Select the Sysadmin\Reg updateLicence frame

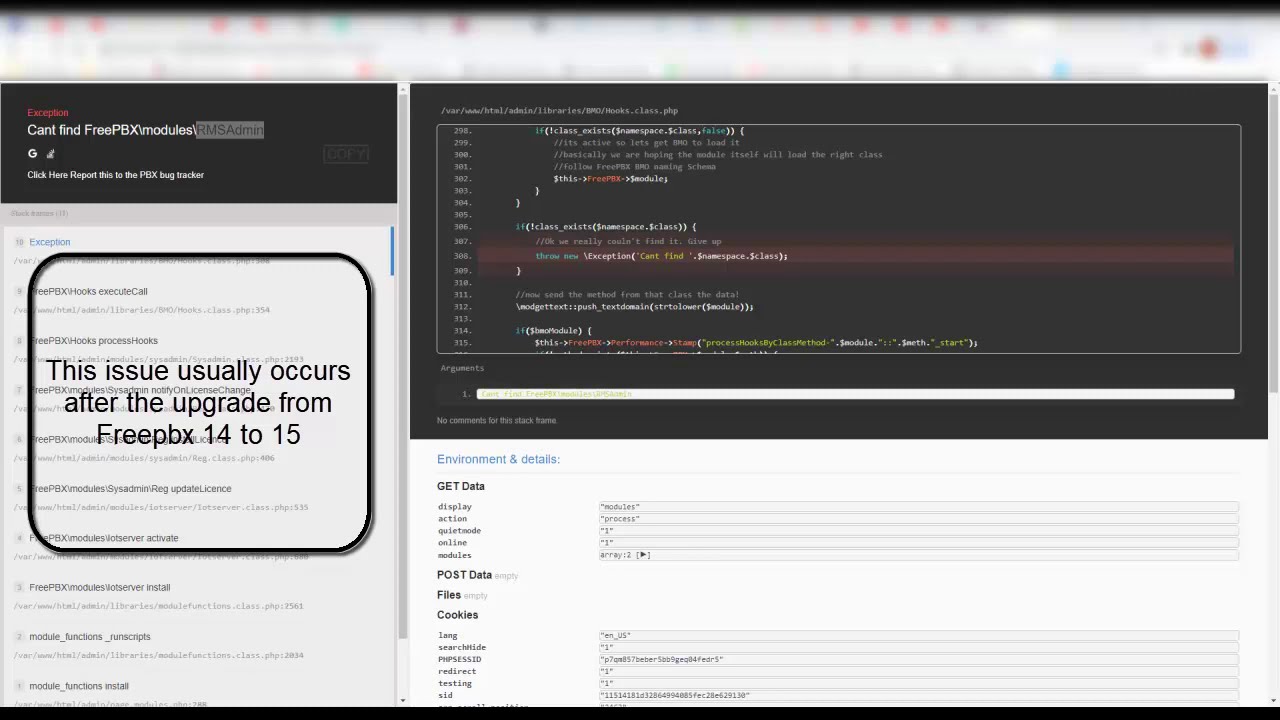coord(130,489)
